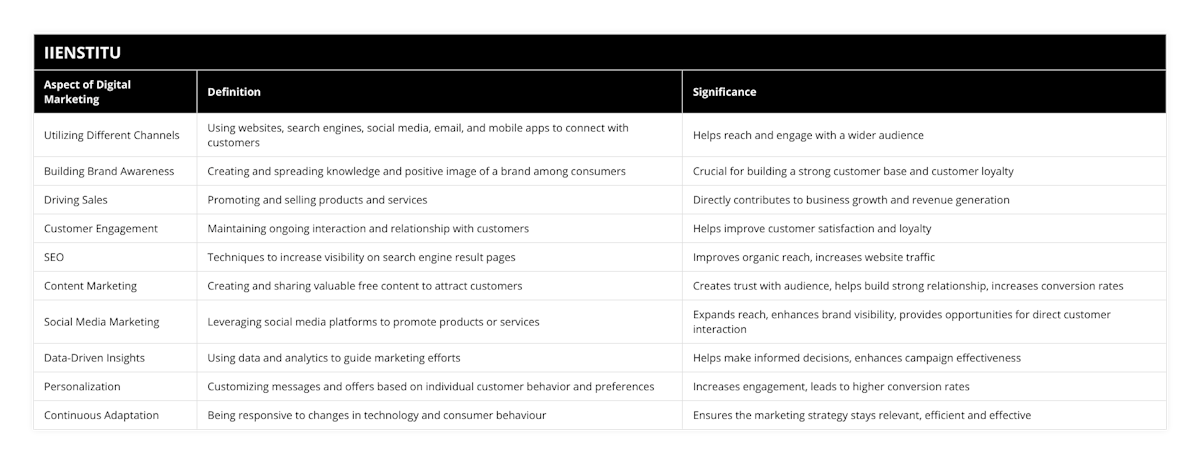Viewport: 1200px width, 463px height.
Task: Select the 'Personalization' row label
Action: (82, 386)
